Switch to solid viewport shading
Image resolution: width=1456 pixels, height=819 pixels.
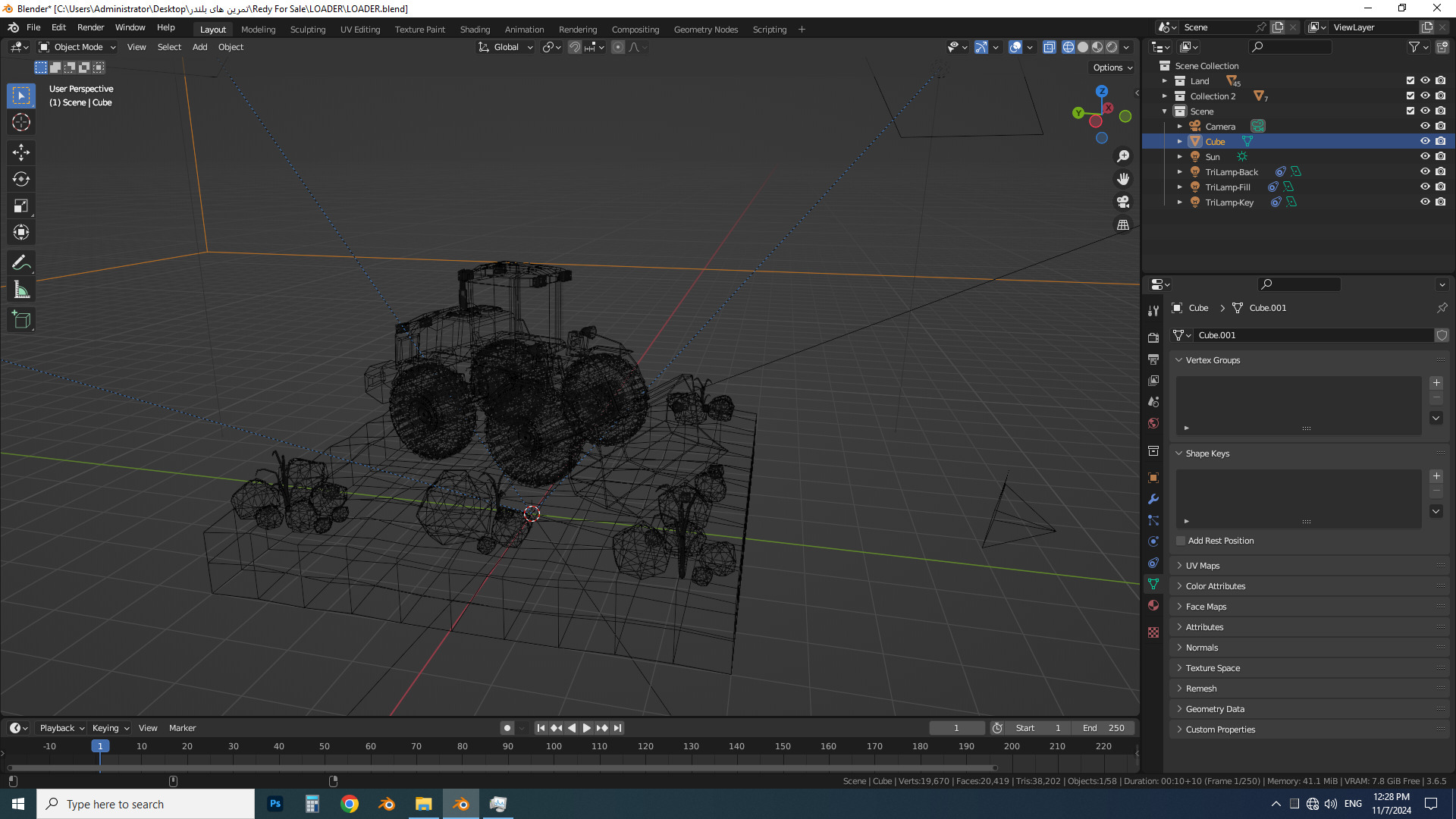click(1083, 47)
